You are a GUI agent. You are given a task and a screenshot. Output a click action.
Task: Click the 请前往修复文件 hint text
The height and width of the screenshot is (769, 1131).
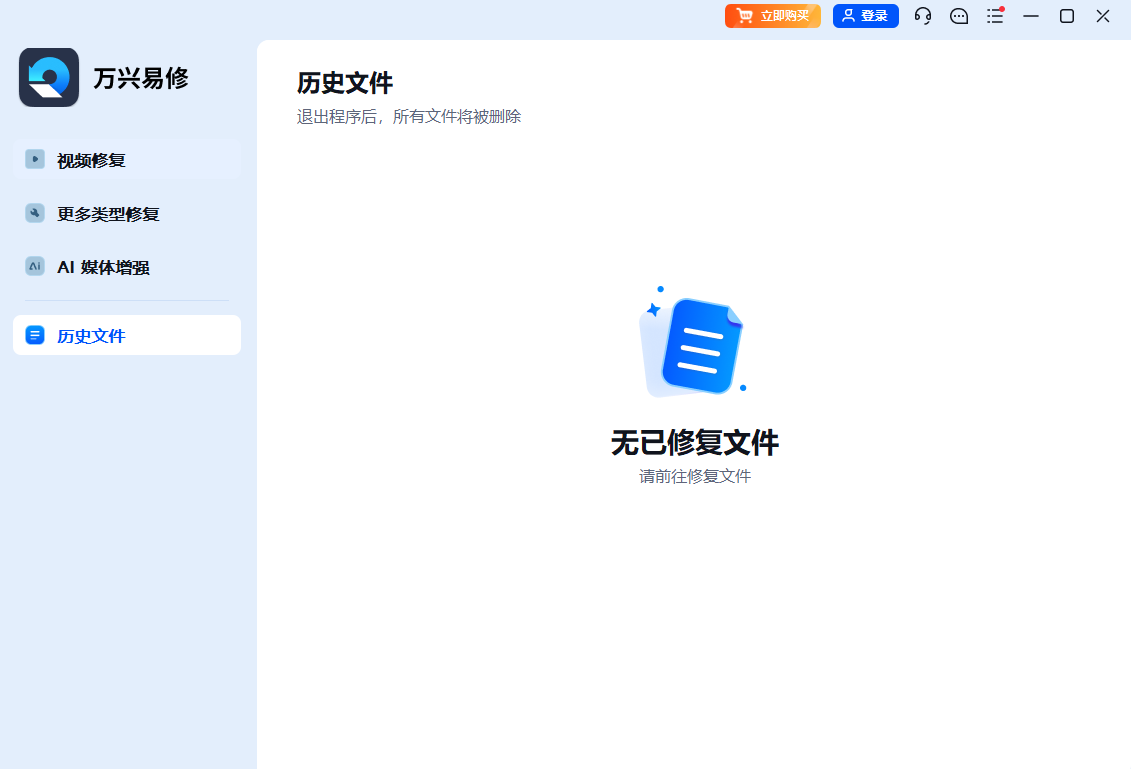pyautogui.click(x=695, y=476)
